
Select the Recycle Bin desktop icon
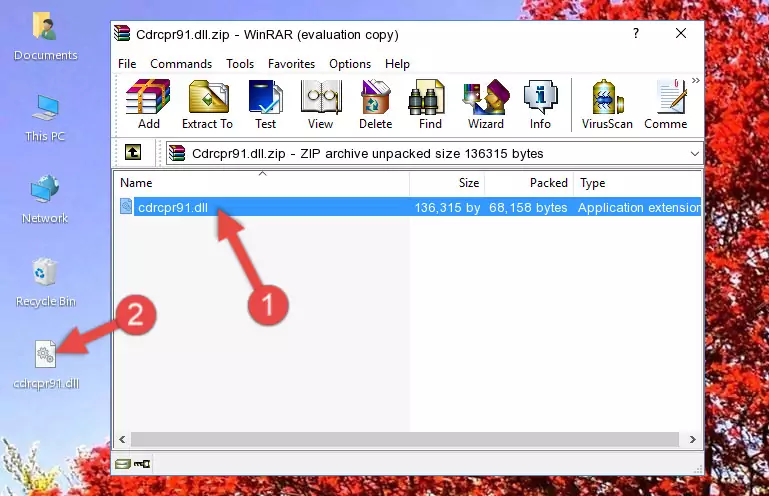pyautogui.click(x=46, y=283)
